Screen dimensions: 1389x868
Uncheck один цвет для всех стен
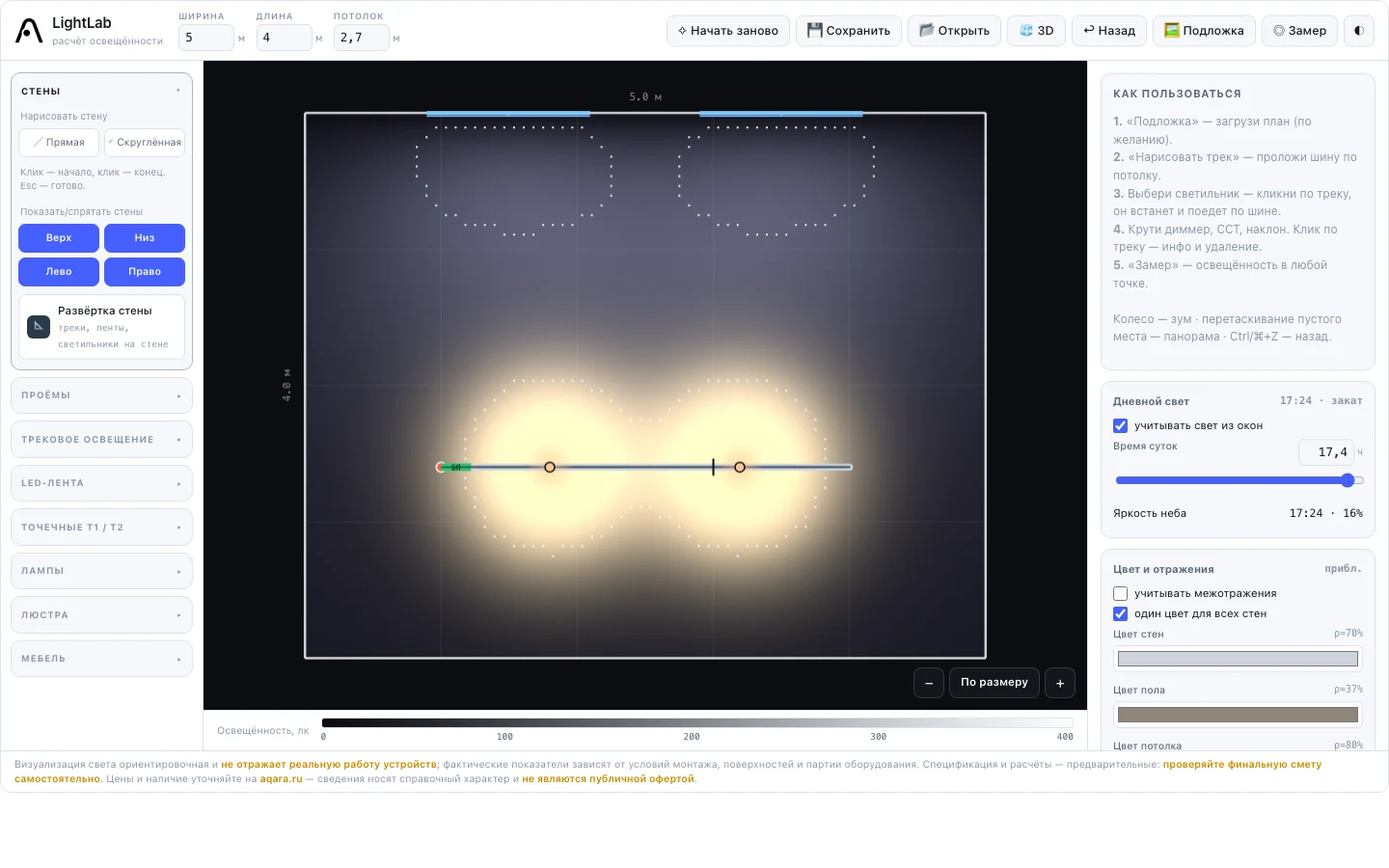[1120, 614]
